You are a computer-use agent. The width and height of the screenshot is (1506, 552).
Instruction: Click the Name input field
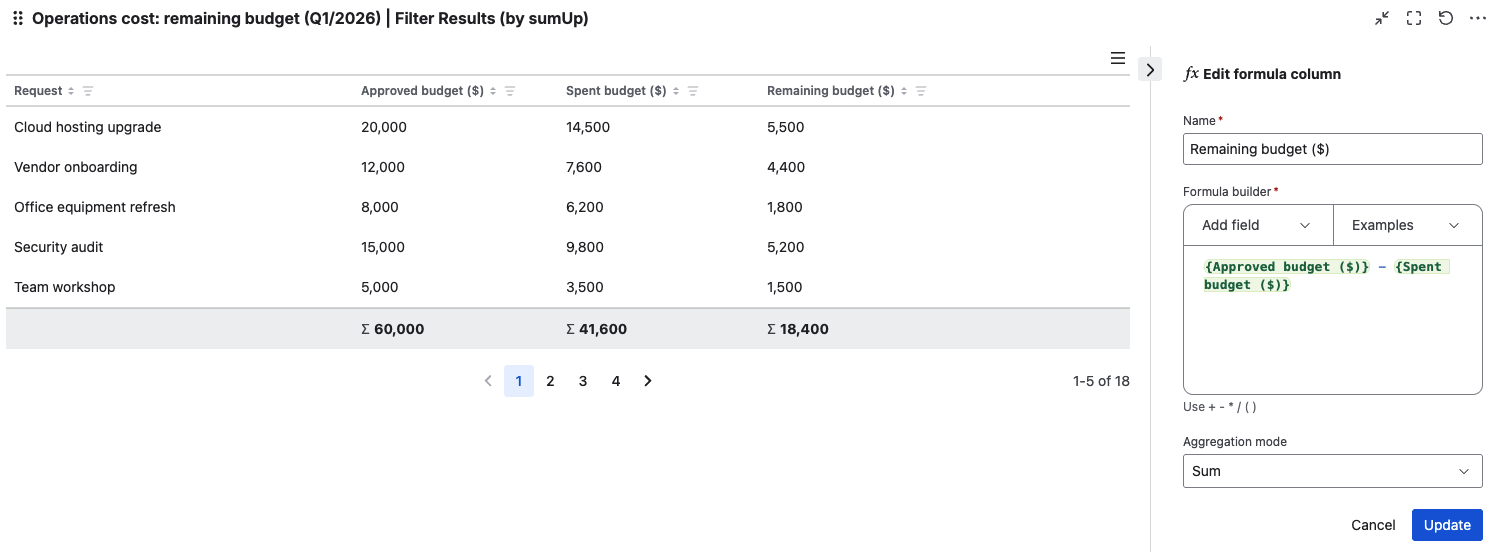(1332, 149)
